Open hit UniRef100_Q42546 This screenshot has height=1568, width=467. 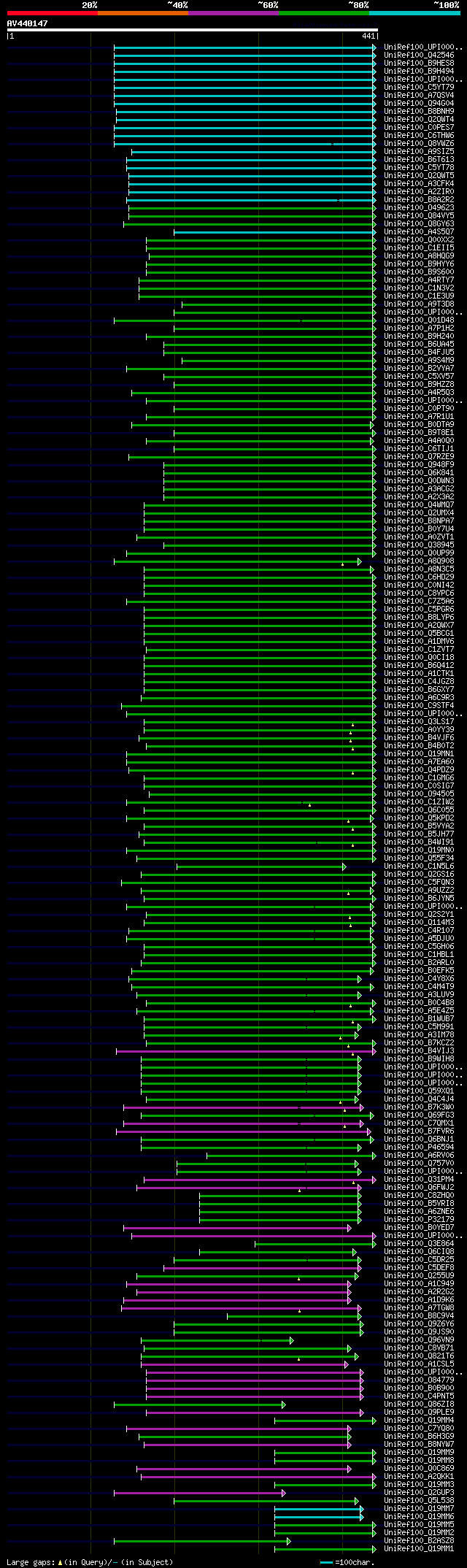point(419,55)
